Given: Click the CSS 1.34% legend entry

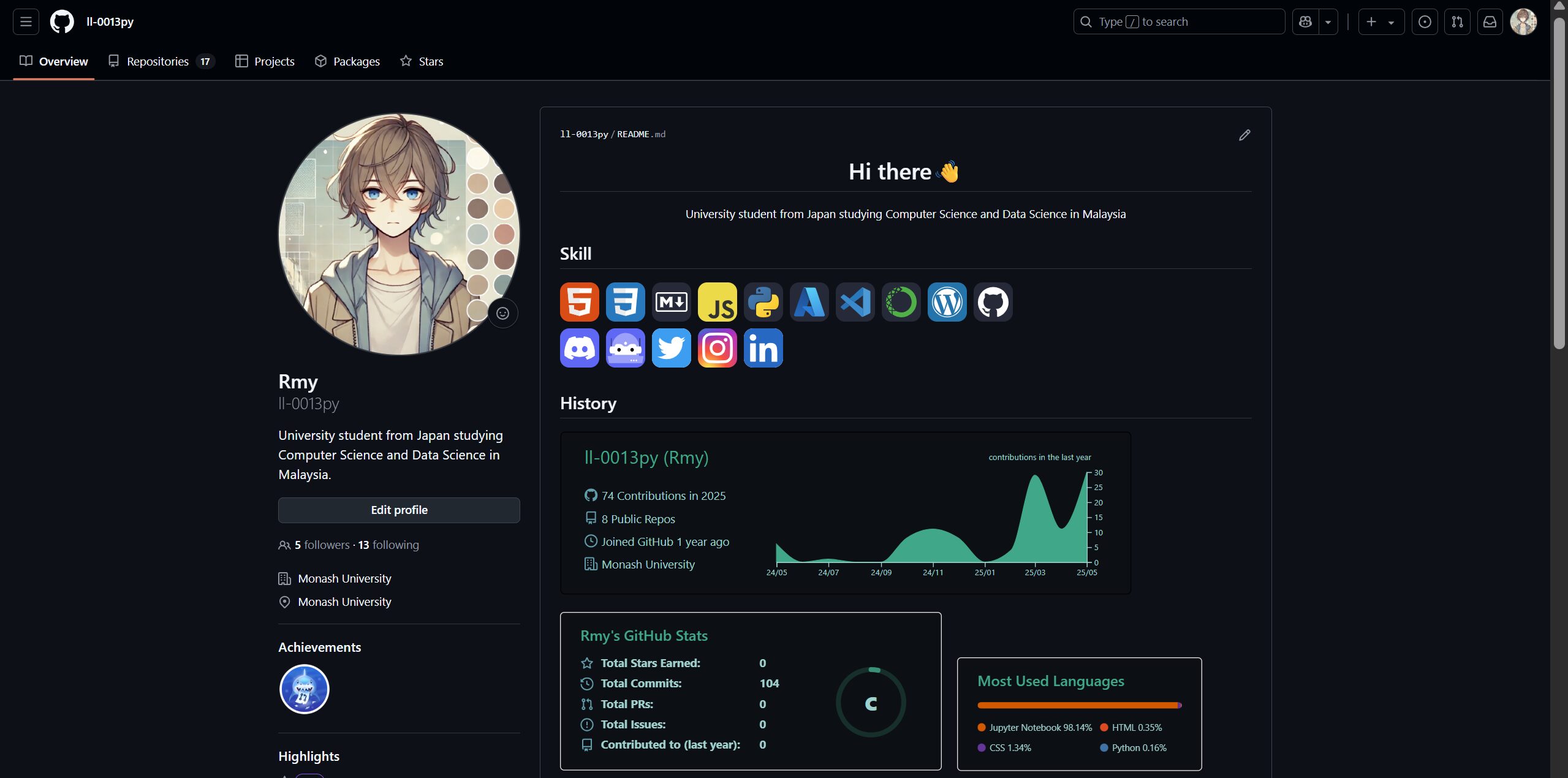Looking at the screenshot, I should point(1005,748).
